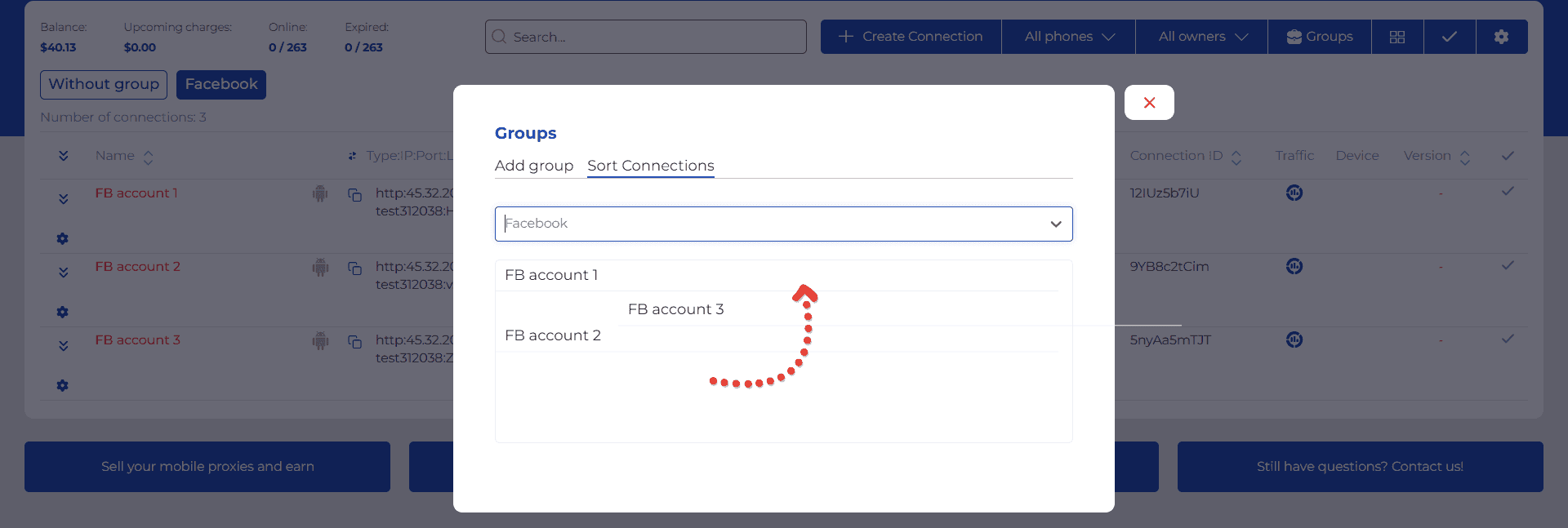1568x528 pixels.
Task: Click the copy icon for FB account 2
Action: (x=354, y=268)
